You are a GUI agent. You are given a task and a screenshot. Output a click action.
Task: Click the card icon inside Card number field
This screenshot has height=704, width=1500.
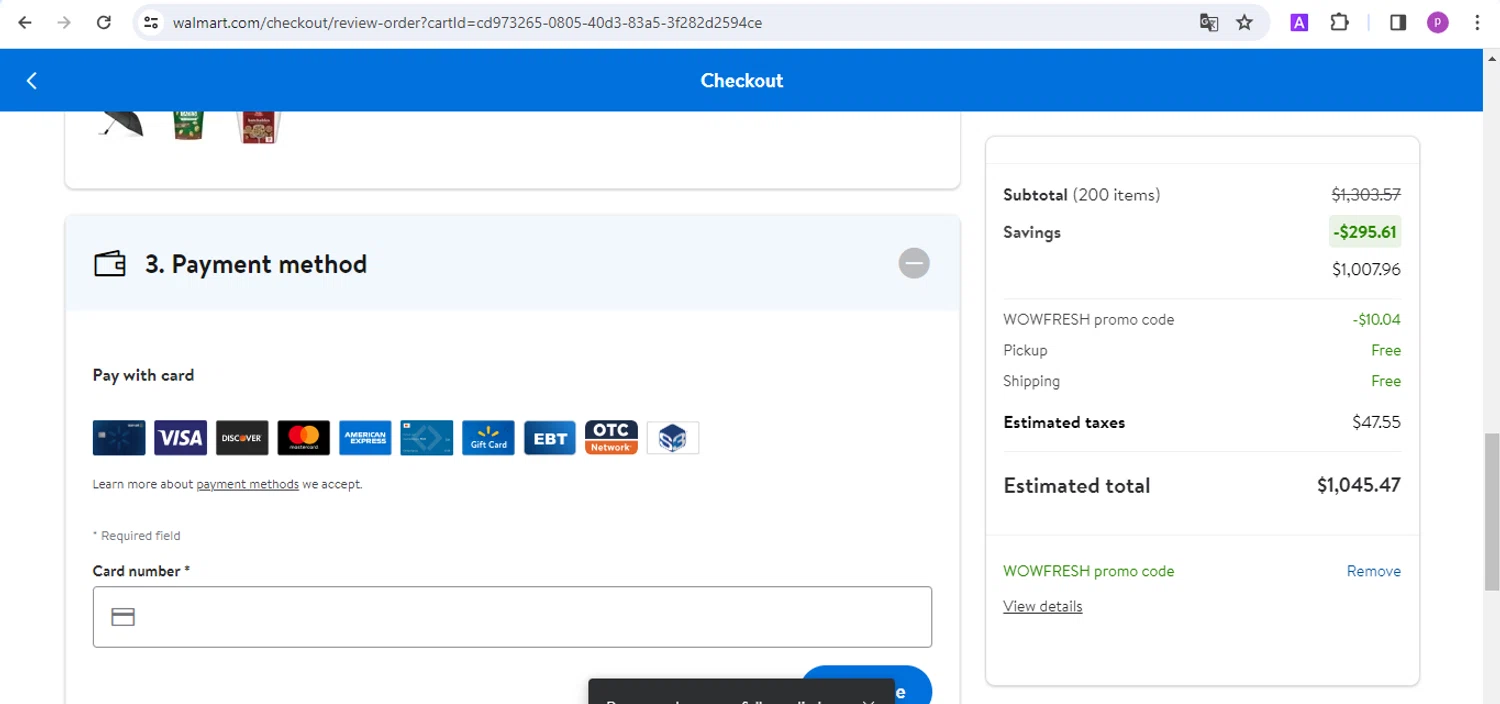click(123, 617)
